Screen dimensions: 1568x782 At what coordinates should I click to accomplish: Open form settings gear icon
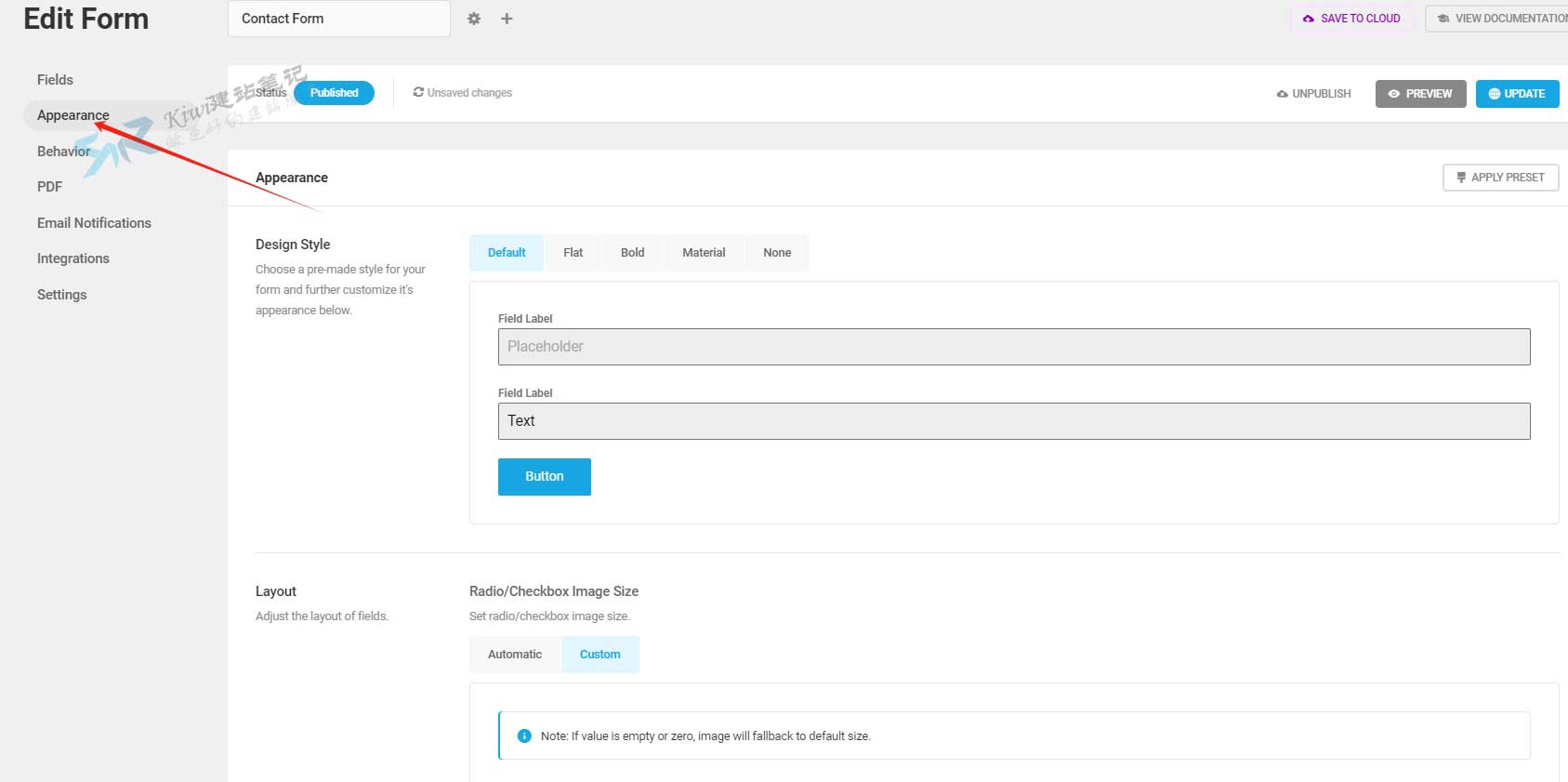tap(474, 19)
